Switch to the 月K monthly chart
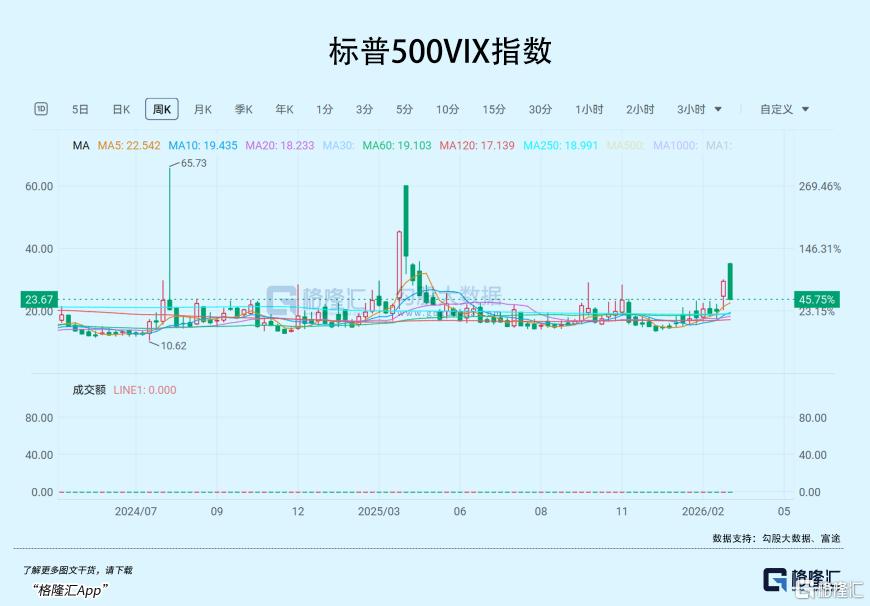This screenshot has height=606, width=870. 203,109
